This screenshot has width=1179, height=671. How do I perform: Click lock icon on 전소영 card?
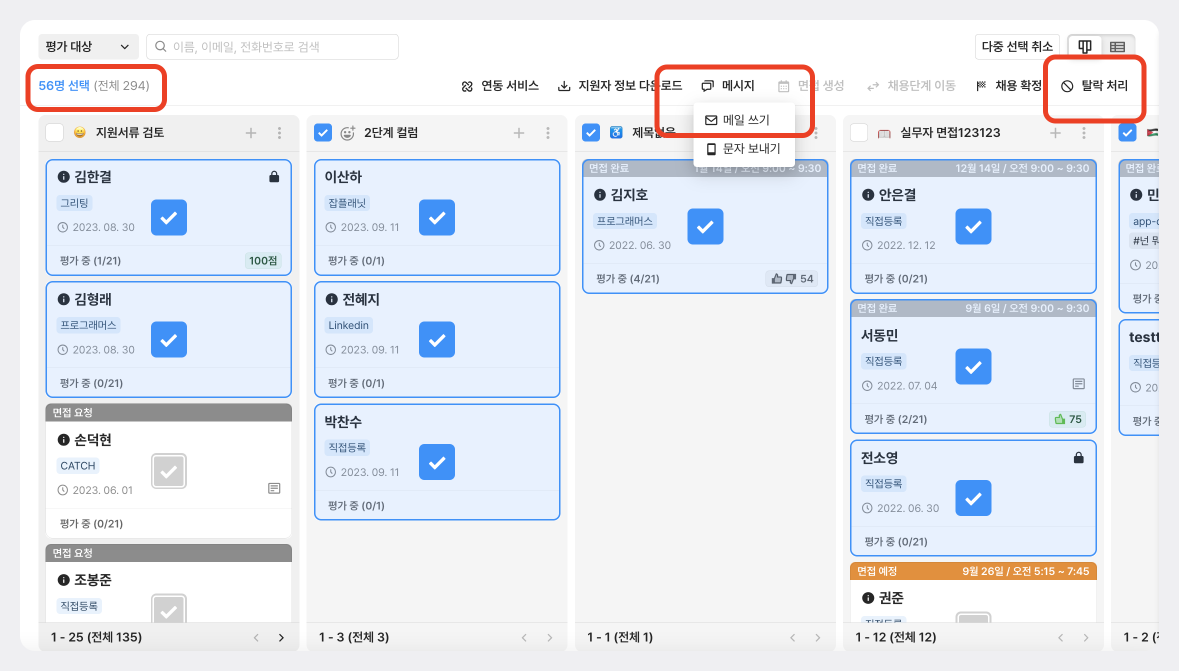click(x=1079, y=457)
